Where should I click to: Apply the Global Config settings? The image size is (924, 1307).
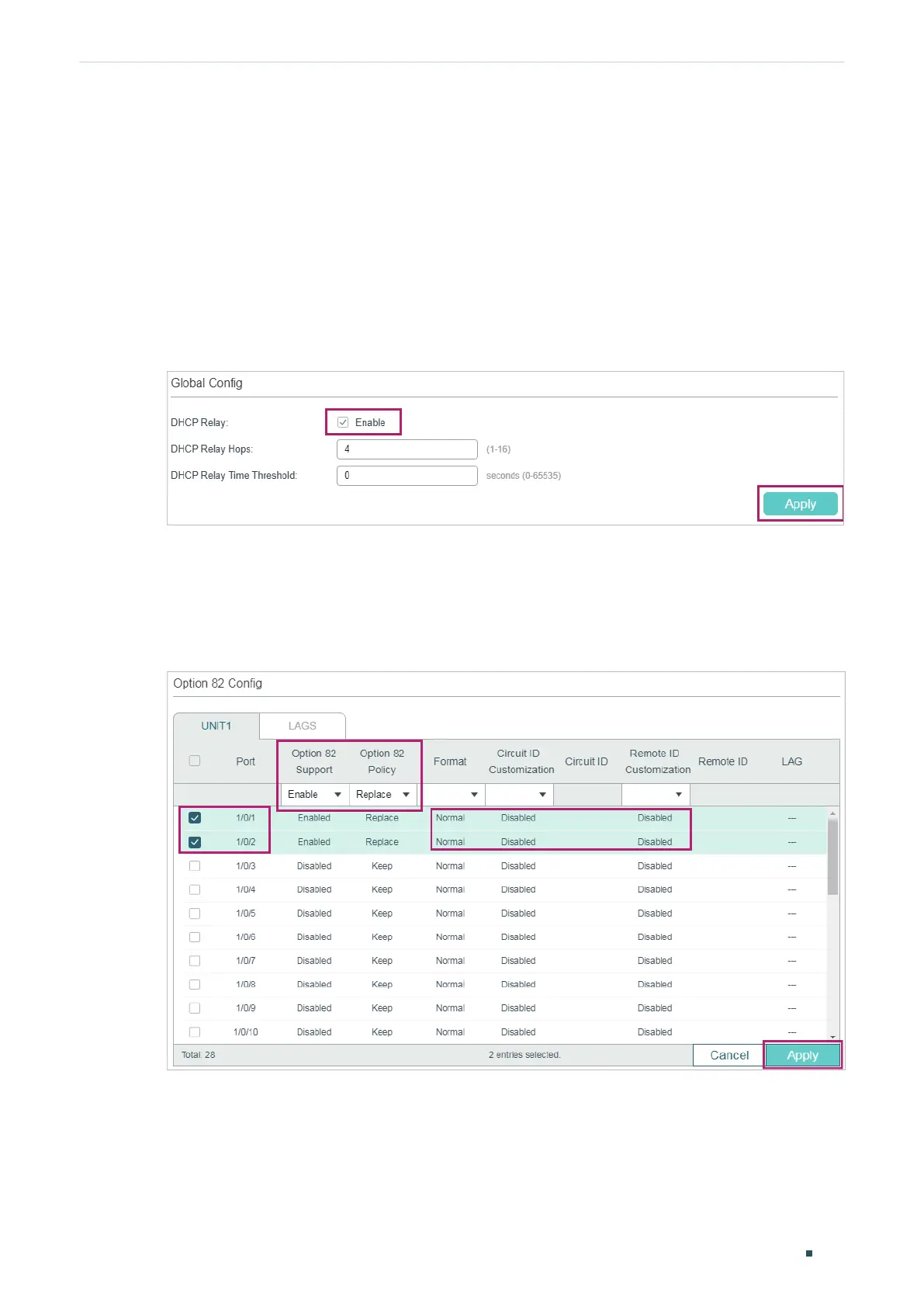[800, 504]
